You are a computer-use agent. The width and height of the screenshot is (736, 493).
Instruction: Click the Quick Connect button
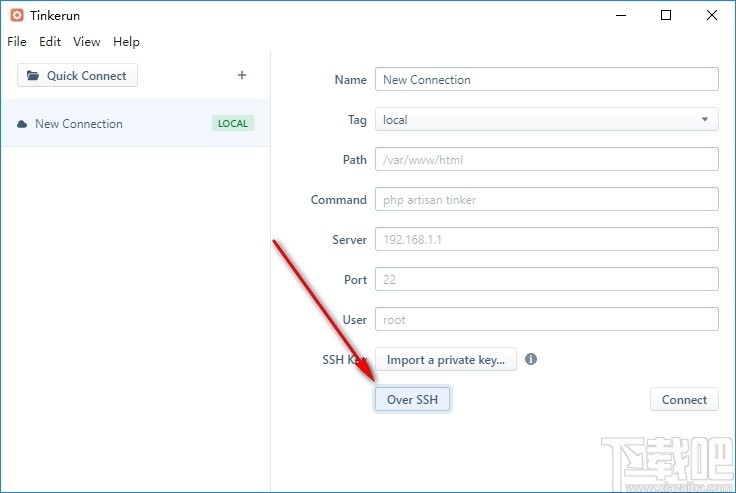77,75
